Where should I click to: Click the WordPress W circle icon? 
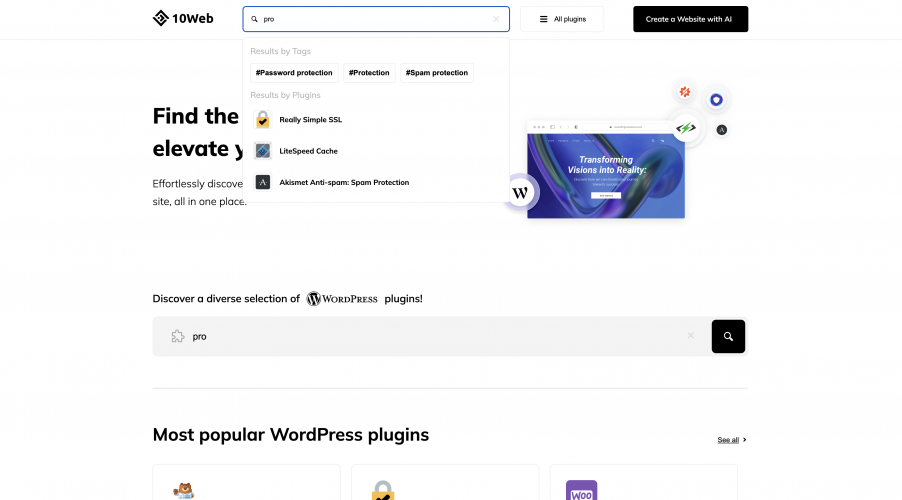[x=521, y=193]
